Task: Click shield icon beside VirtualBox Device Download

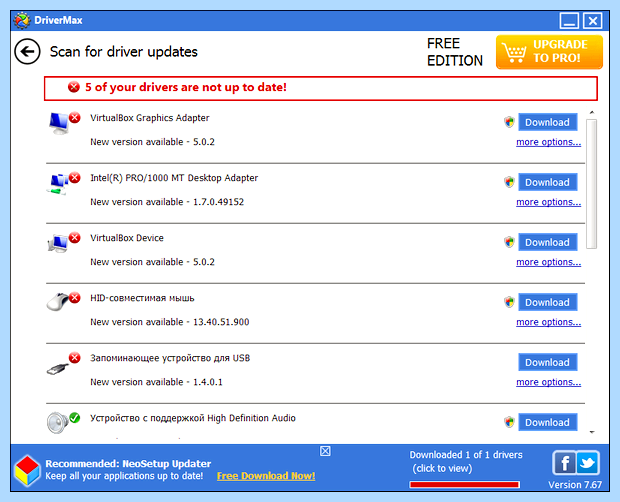Action: [x=509, y=242]
